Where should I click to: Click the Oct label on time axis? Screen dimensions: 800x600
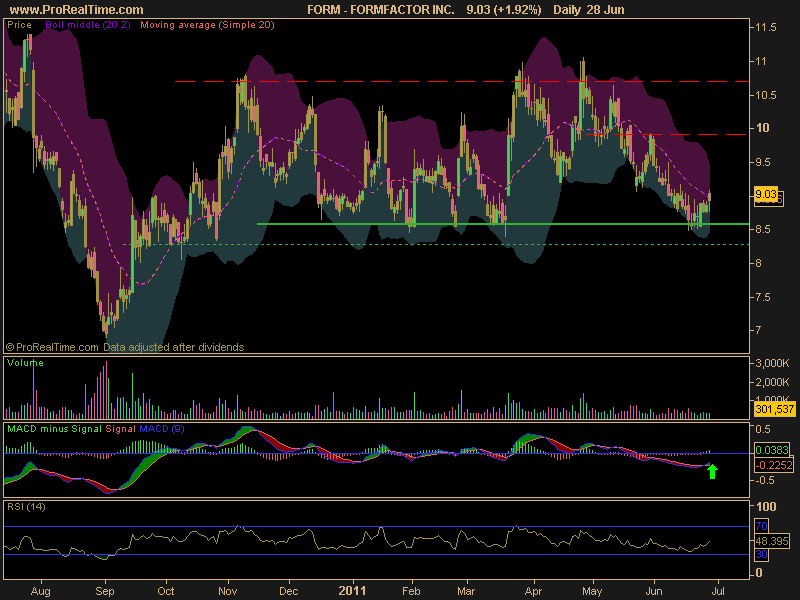pos(165,591)
